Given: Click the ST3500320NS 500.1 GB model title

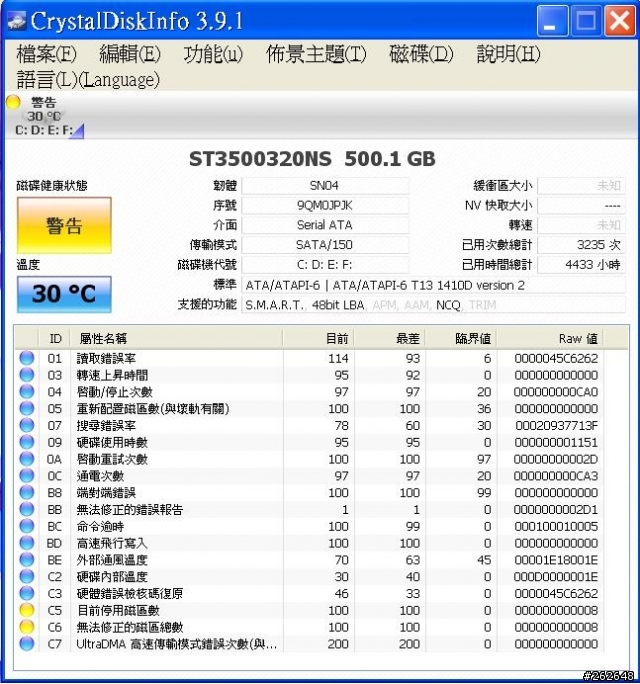Looking at the screenshot, I should tap(312, 159).
